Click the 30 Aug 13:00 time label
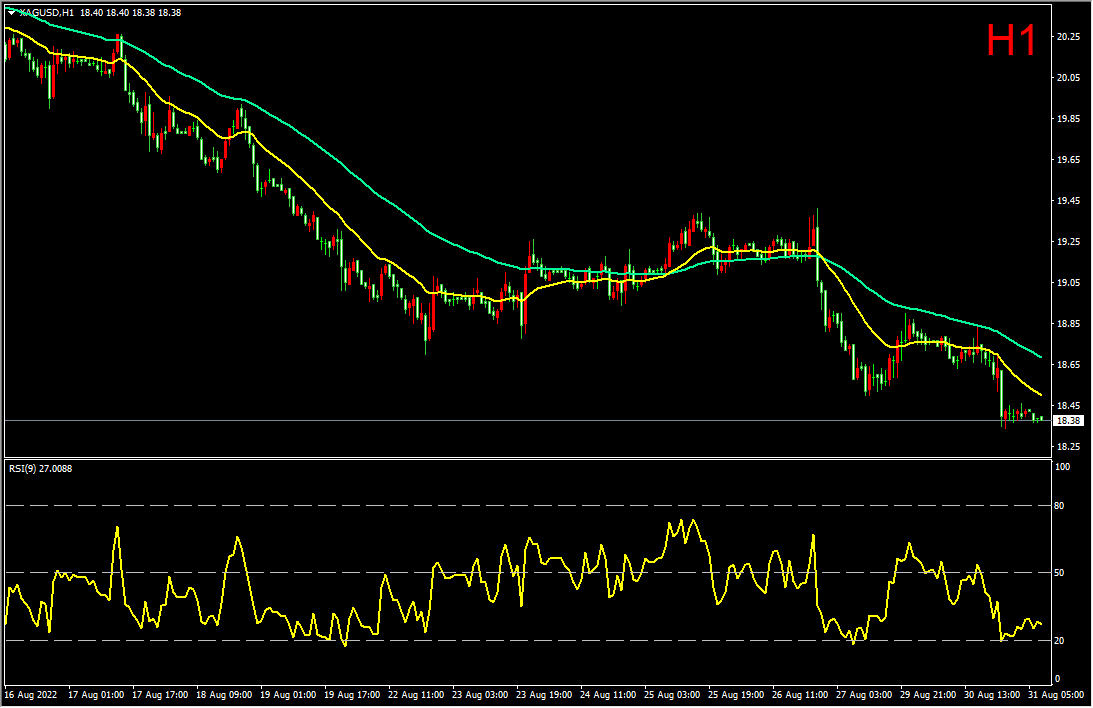Viewport: 1093px width, 708px height. pos(993,695)
